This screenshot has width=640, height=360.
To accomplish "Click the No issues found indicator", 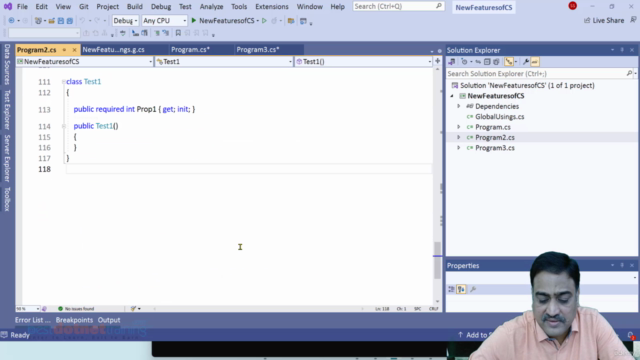I will pos(76,309).
